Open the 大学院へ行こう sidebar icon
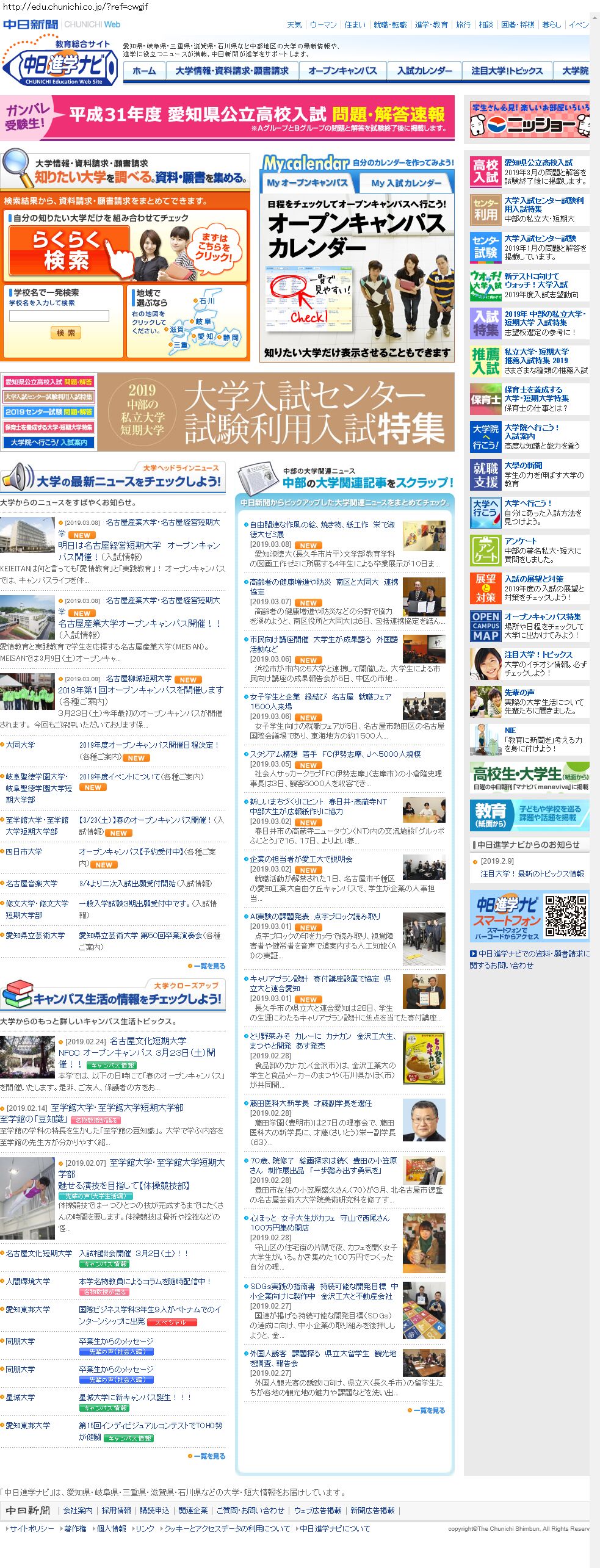Screen dimensions: 600x1568 click(x=485, y=436)
